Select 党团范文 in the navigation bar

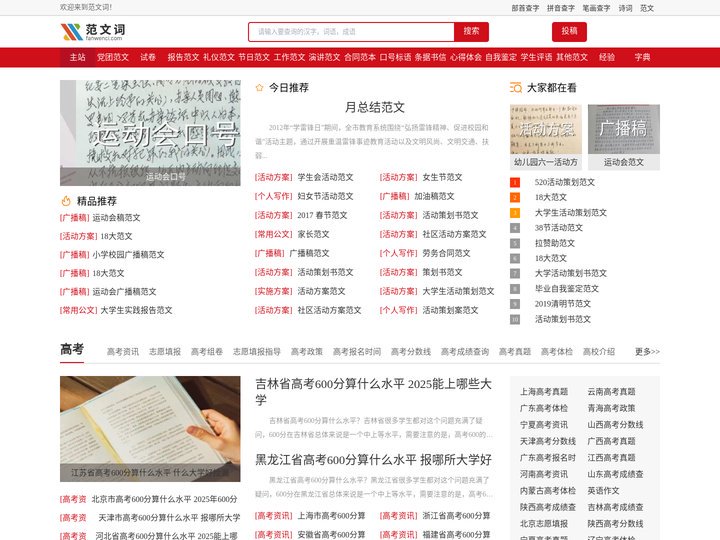tap(113, 57)
